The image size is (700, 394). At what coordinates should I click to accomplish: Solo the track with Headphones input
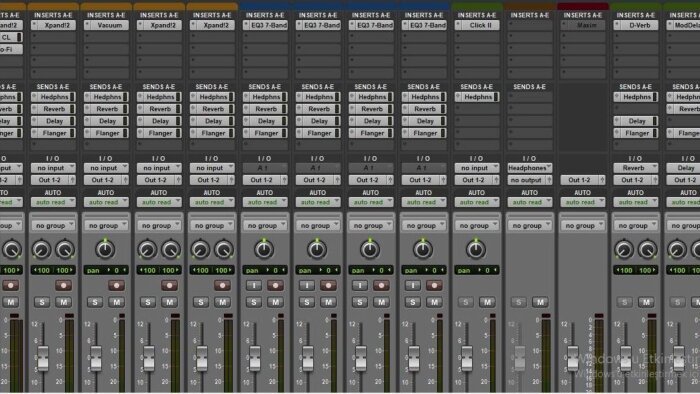coord(518,302)
